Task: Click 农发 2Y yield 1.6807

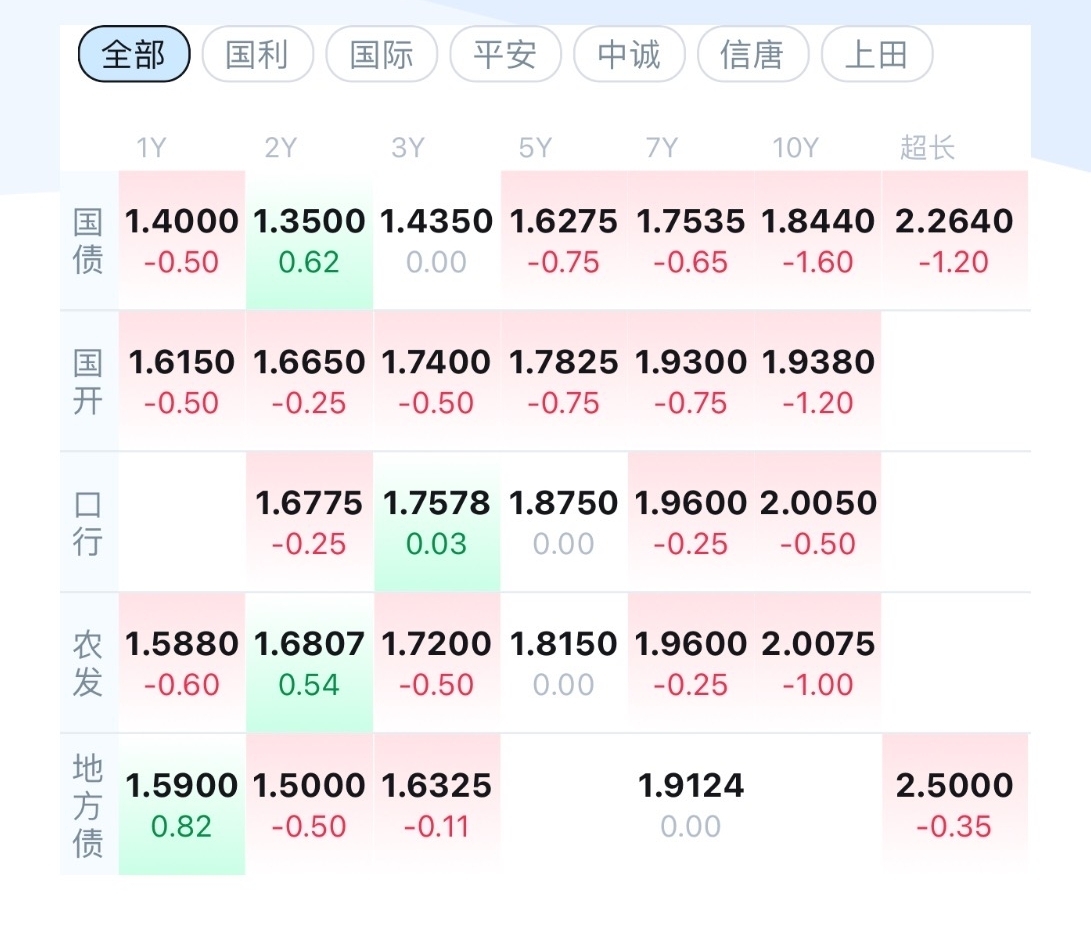Action: click(309, 662)
